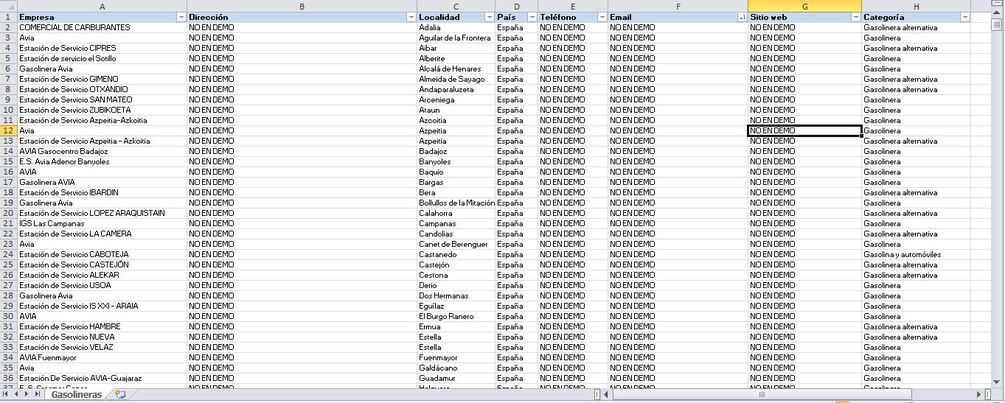Select row 24 header
The width and height of the screenshot is (1005, 403).
coord(8,254)
